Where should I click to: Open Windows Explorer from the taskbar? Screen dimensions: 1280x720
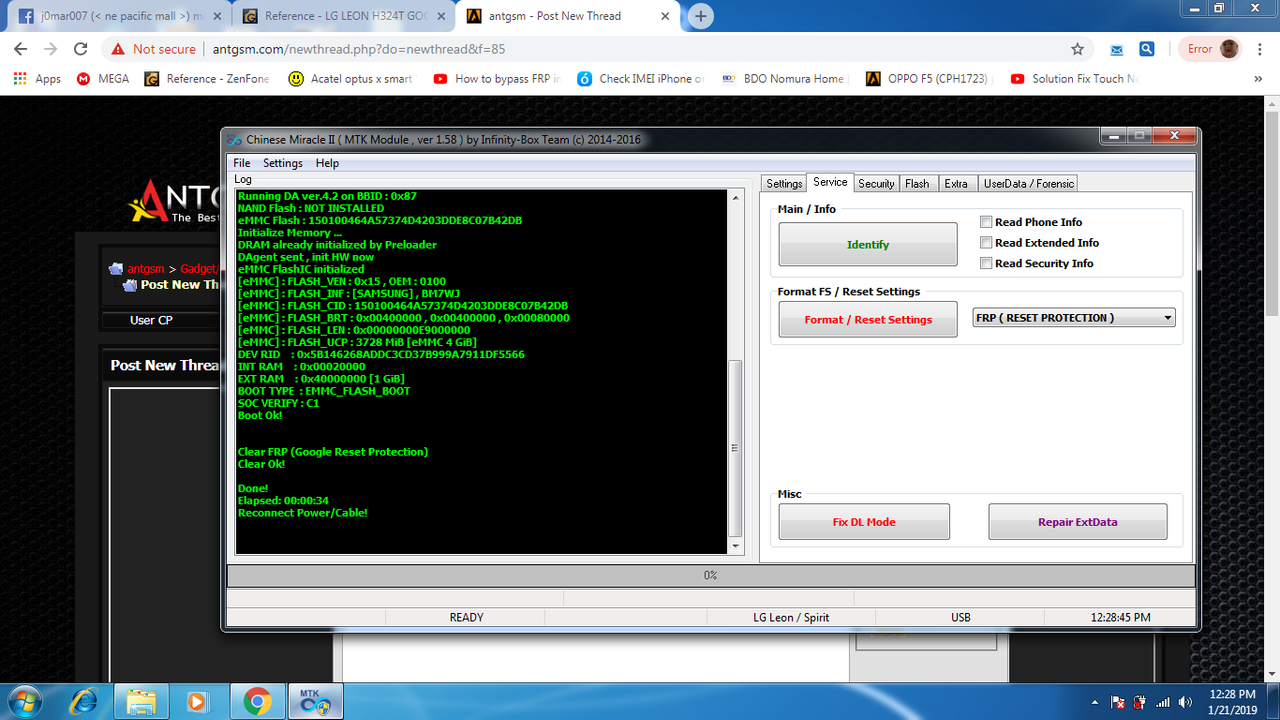pyautogui.click(x=140, y=701)
